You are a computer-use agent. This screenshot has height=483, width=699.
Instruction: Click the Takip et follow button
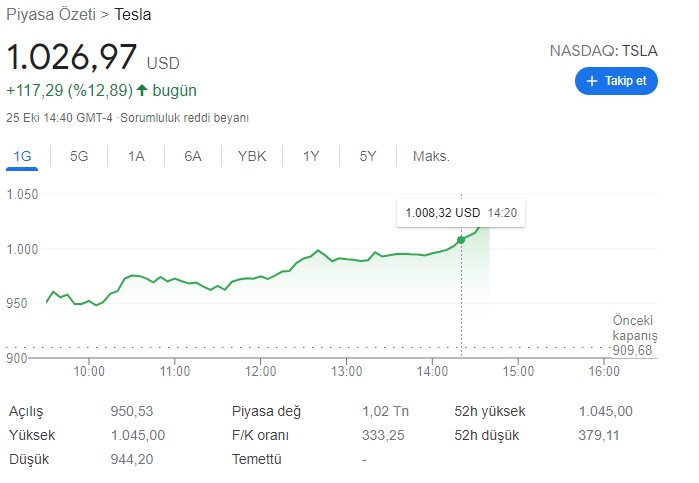pos(616,81)
